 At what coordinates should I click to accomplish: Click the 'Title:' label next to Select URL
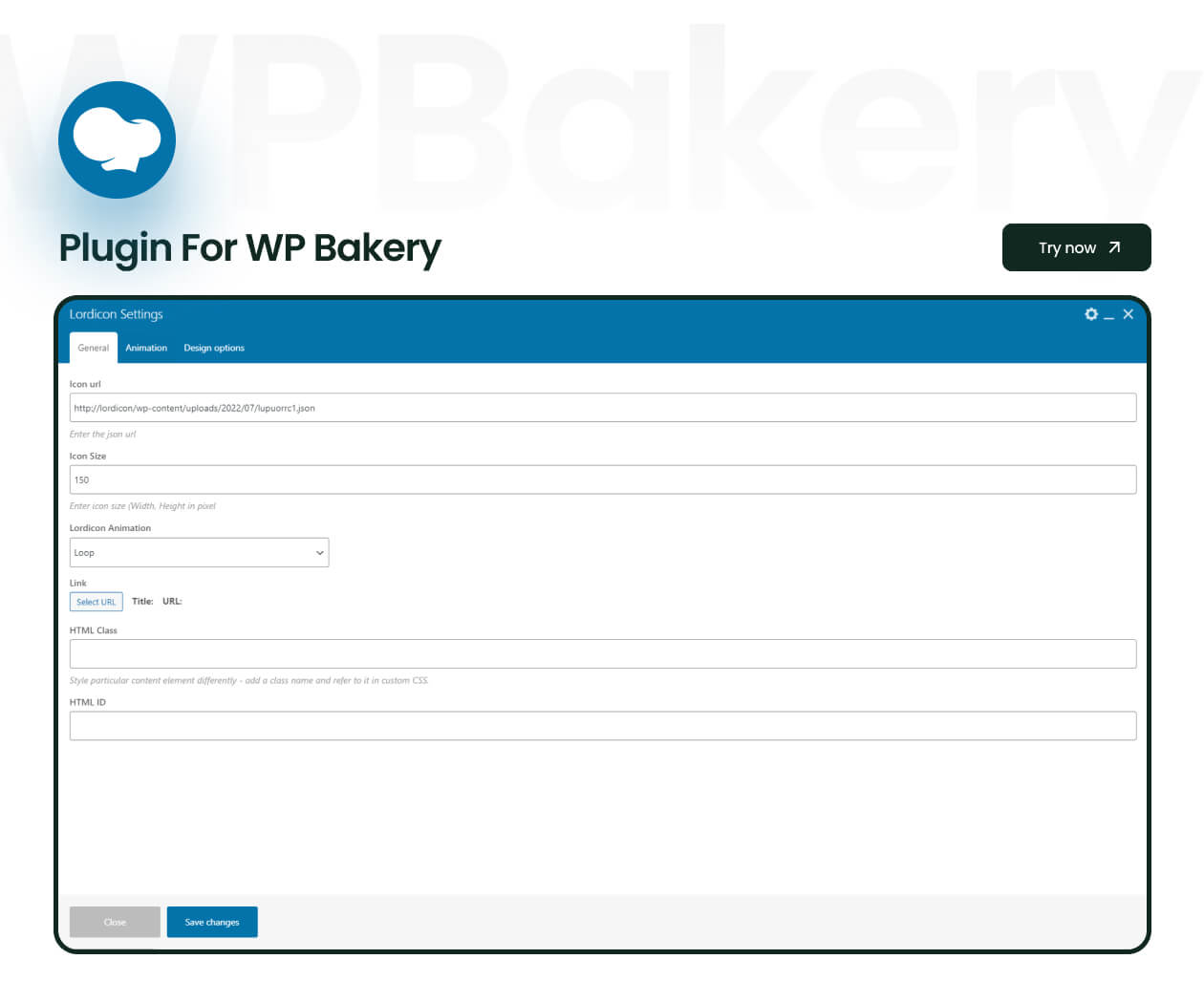142,601
